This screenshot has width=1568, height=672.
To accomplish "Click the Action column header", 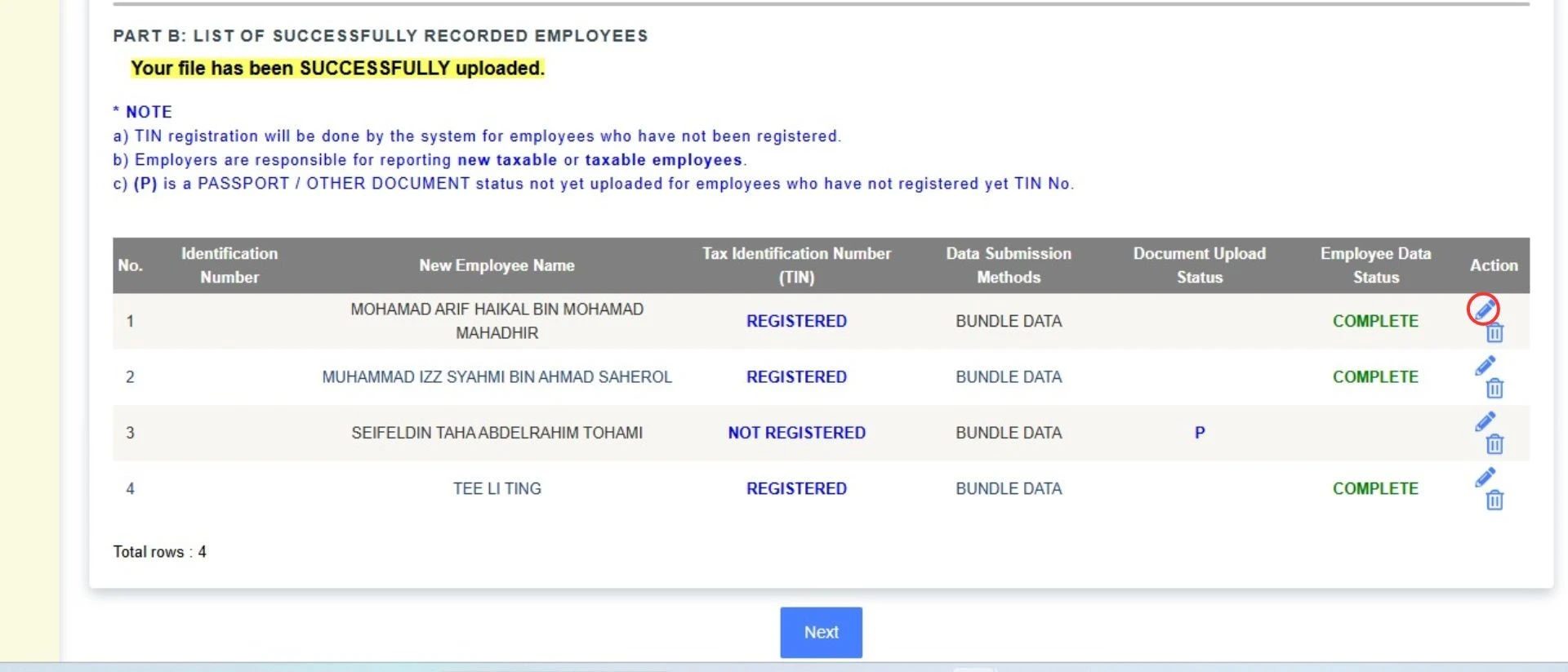I will [x=1493, y=265].
